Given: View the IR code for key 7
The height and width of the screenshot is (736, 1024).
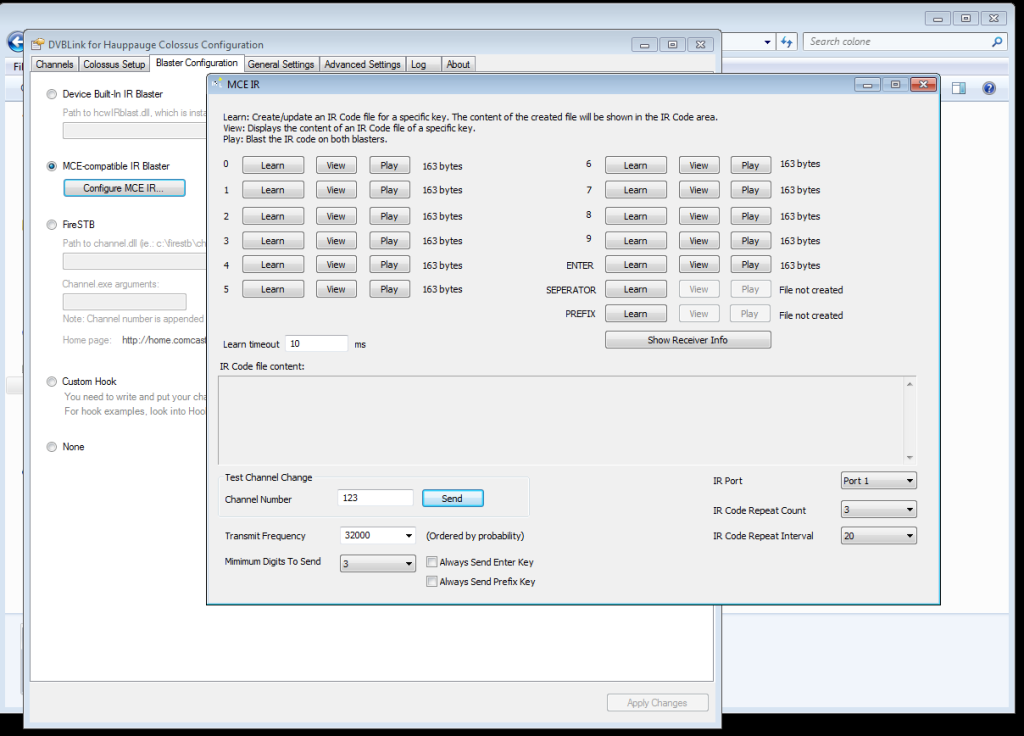Looking at the screenshot, I should tap(699, 190).
